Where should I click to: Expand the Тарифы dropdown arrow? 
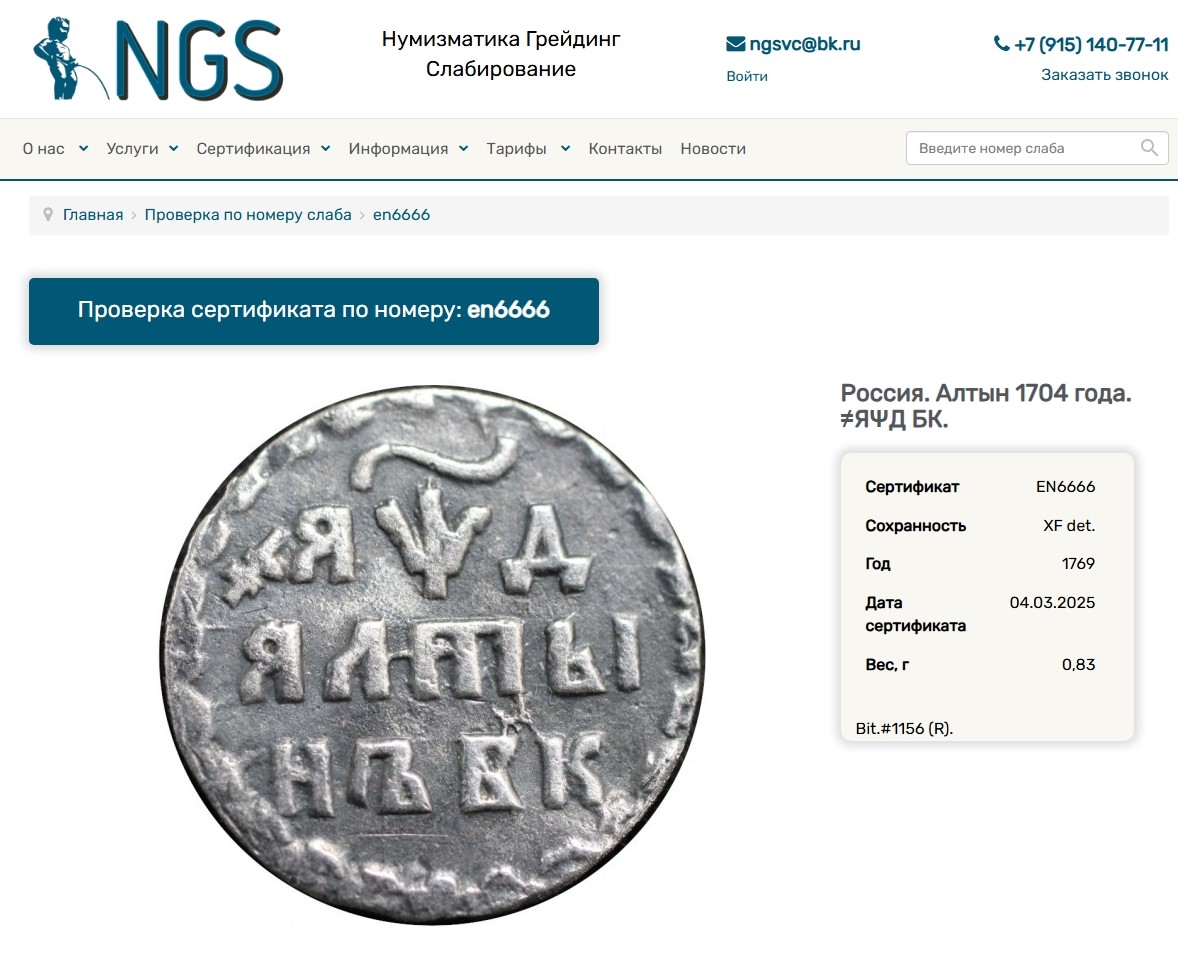click(x=565, y=149)
